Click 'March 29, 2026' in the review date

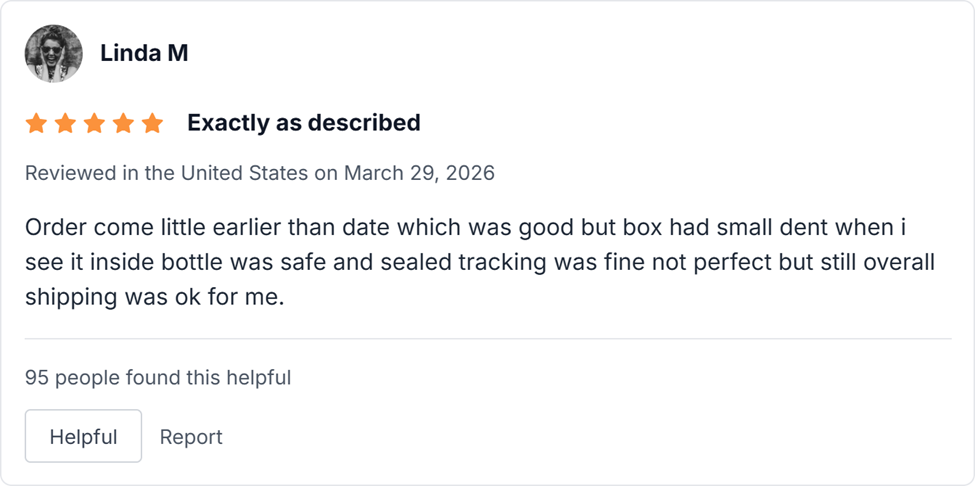tap(419, 173)
